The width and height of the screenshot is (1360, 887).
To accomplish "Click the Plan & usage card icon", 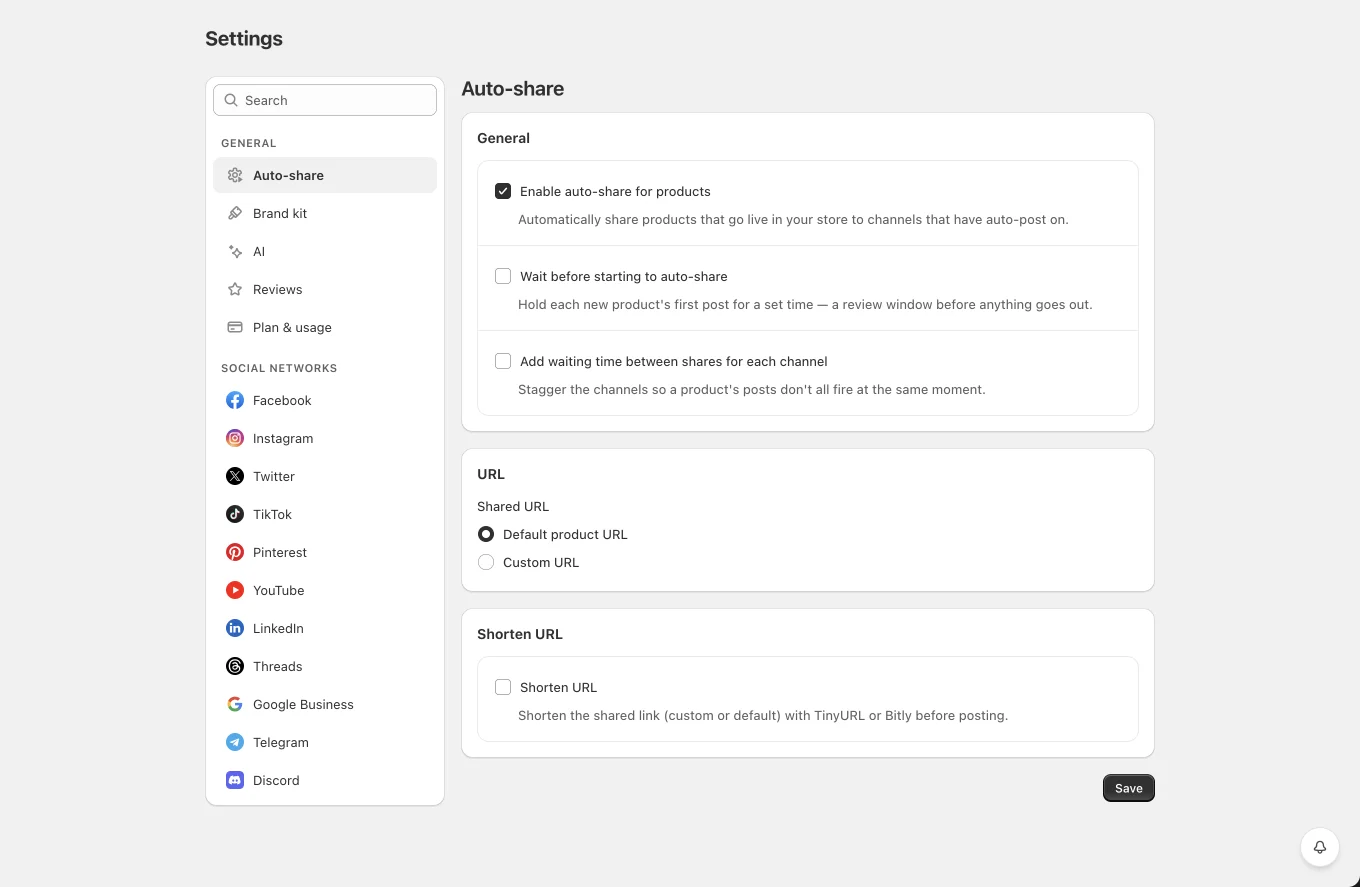I will tap(235, 327).
